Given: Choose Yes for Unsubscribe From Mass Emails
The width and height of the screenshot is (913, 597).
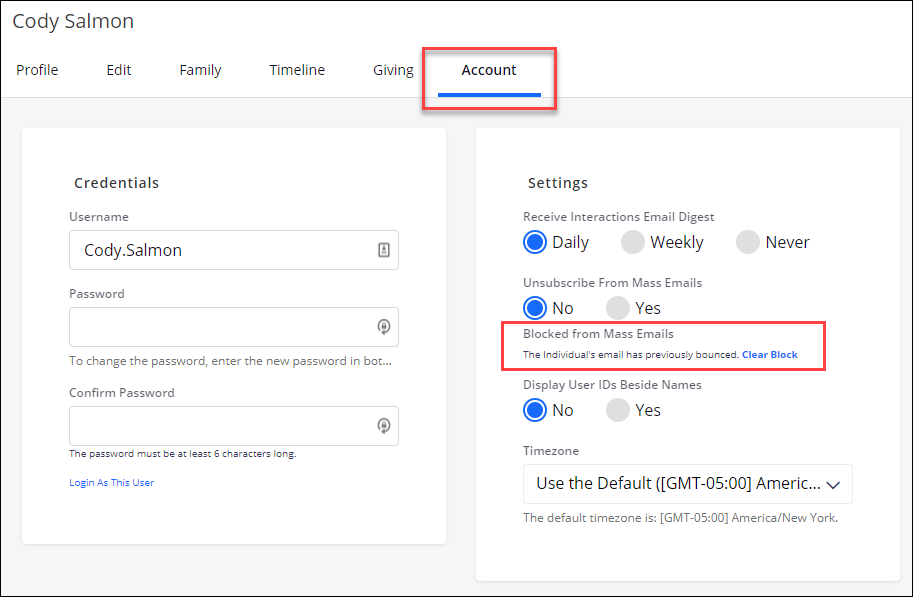Looking at the screenshot, I should [618, 308].
